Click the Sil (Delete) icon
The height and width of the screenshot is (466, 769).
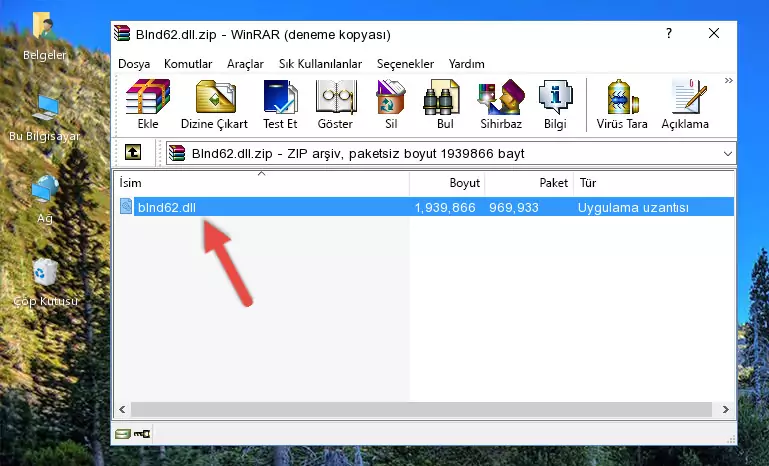[x=391, y=104]
